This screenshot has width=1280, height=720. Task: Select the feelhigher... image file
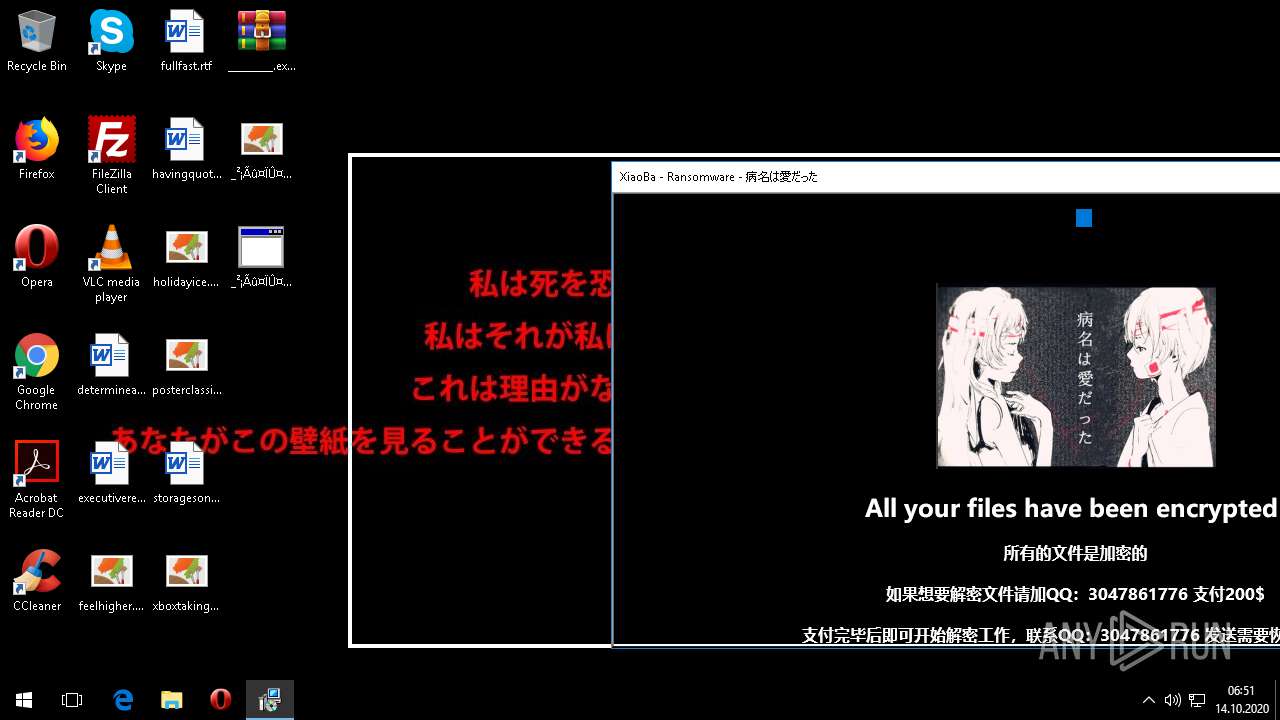[111, 581]
